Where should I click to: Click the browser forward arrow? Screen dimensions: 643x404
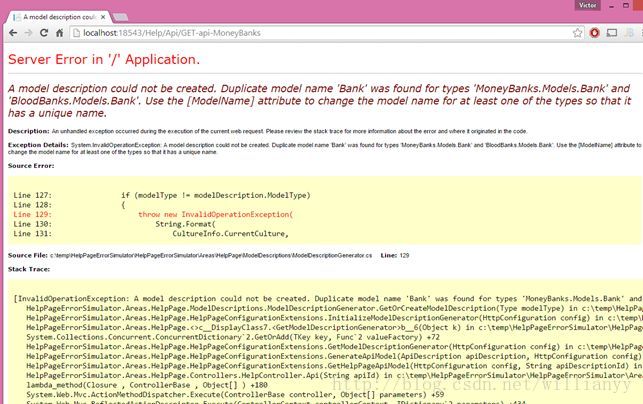click(x=28, y=33)
